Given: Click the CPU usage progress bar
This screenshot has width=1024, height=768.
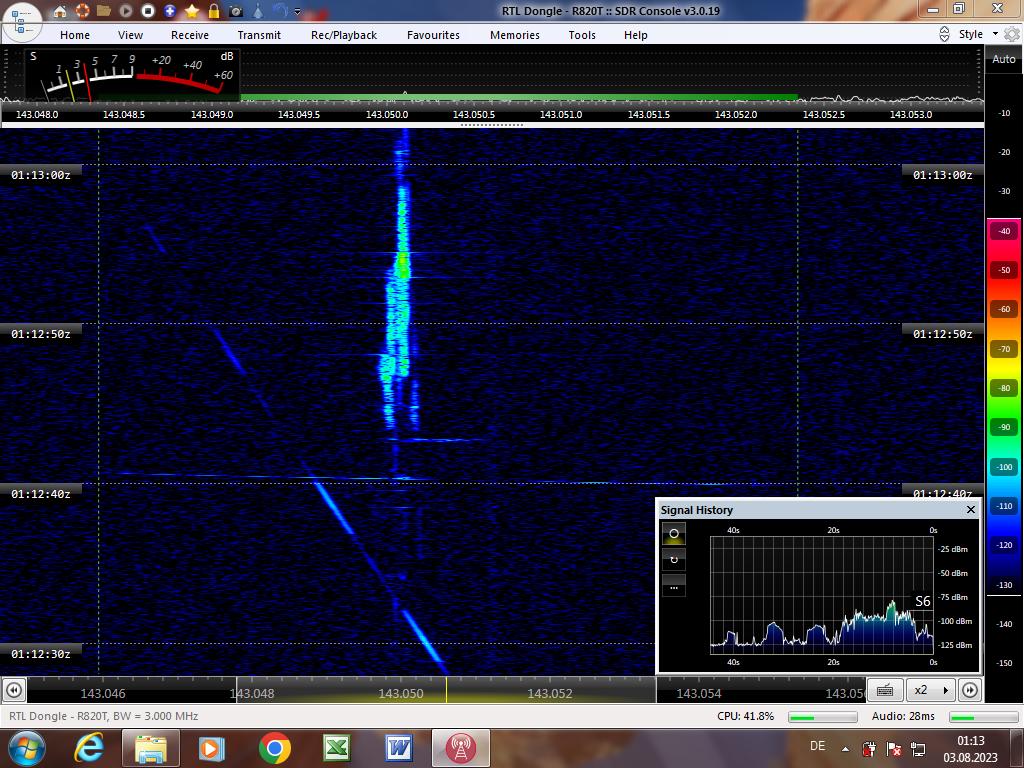Looking at the screenshot, I should (x=822, y=717).
